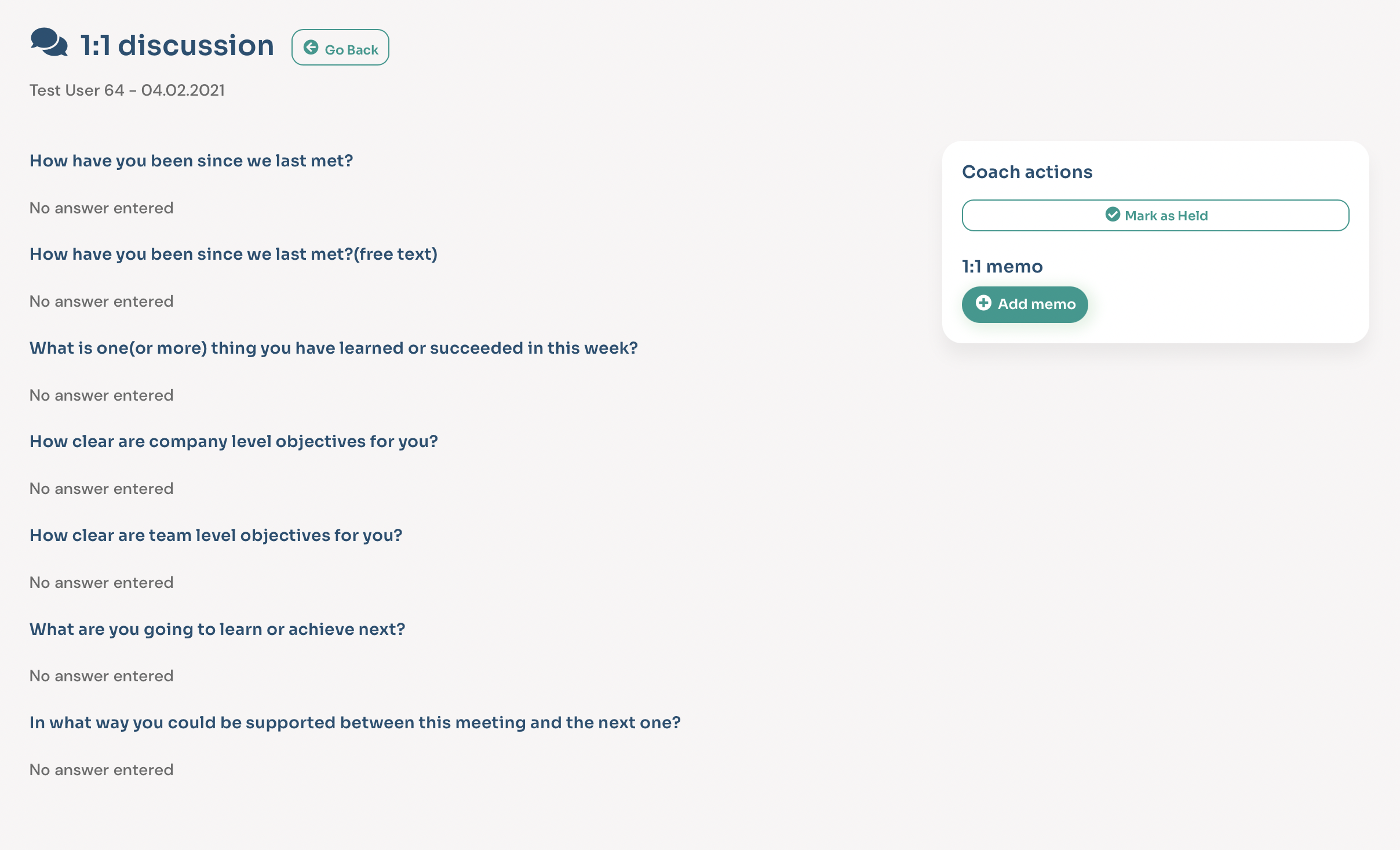Click "What are you going to learn or achieve next?"

[217, 630]
